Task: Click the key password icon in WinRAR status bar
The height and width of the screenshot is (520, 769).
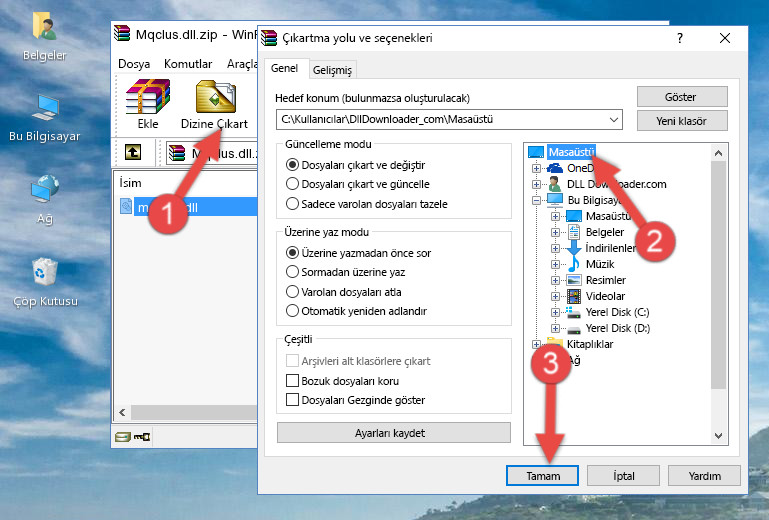Action: (x=142, y=436)
